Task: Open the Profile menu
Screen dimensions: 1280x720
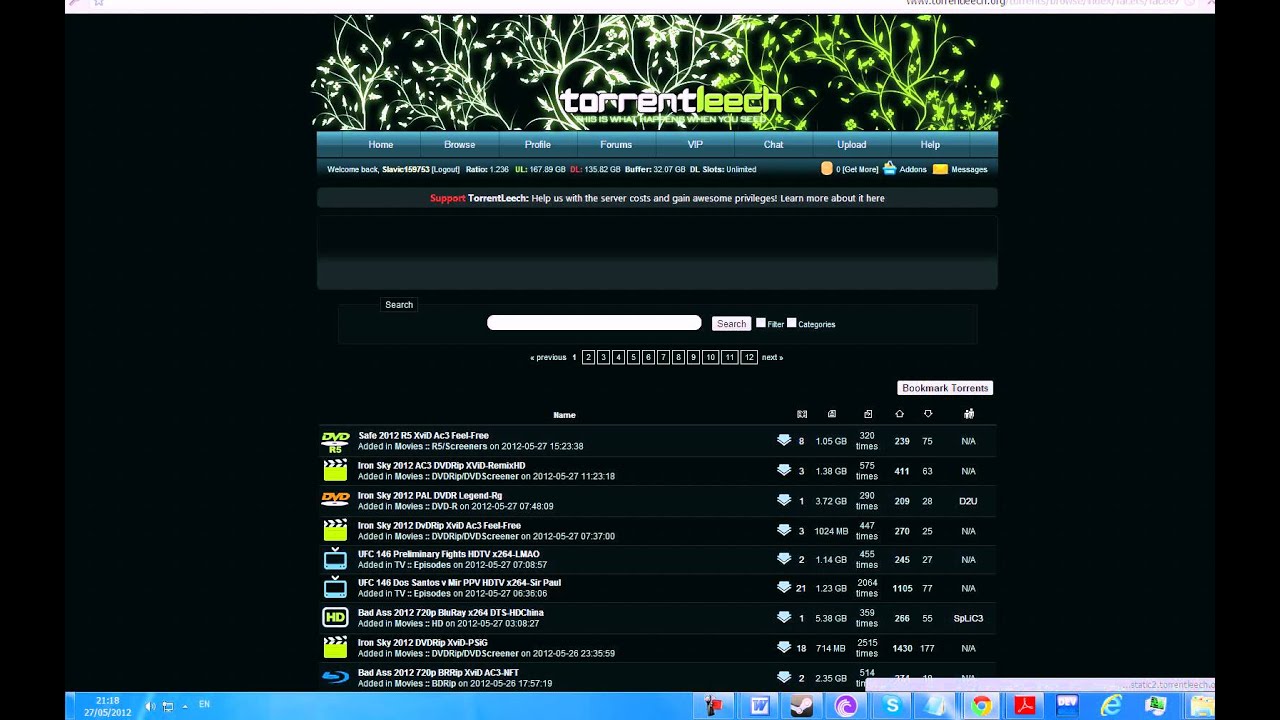Action: click(x=538, y=145)
